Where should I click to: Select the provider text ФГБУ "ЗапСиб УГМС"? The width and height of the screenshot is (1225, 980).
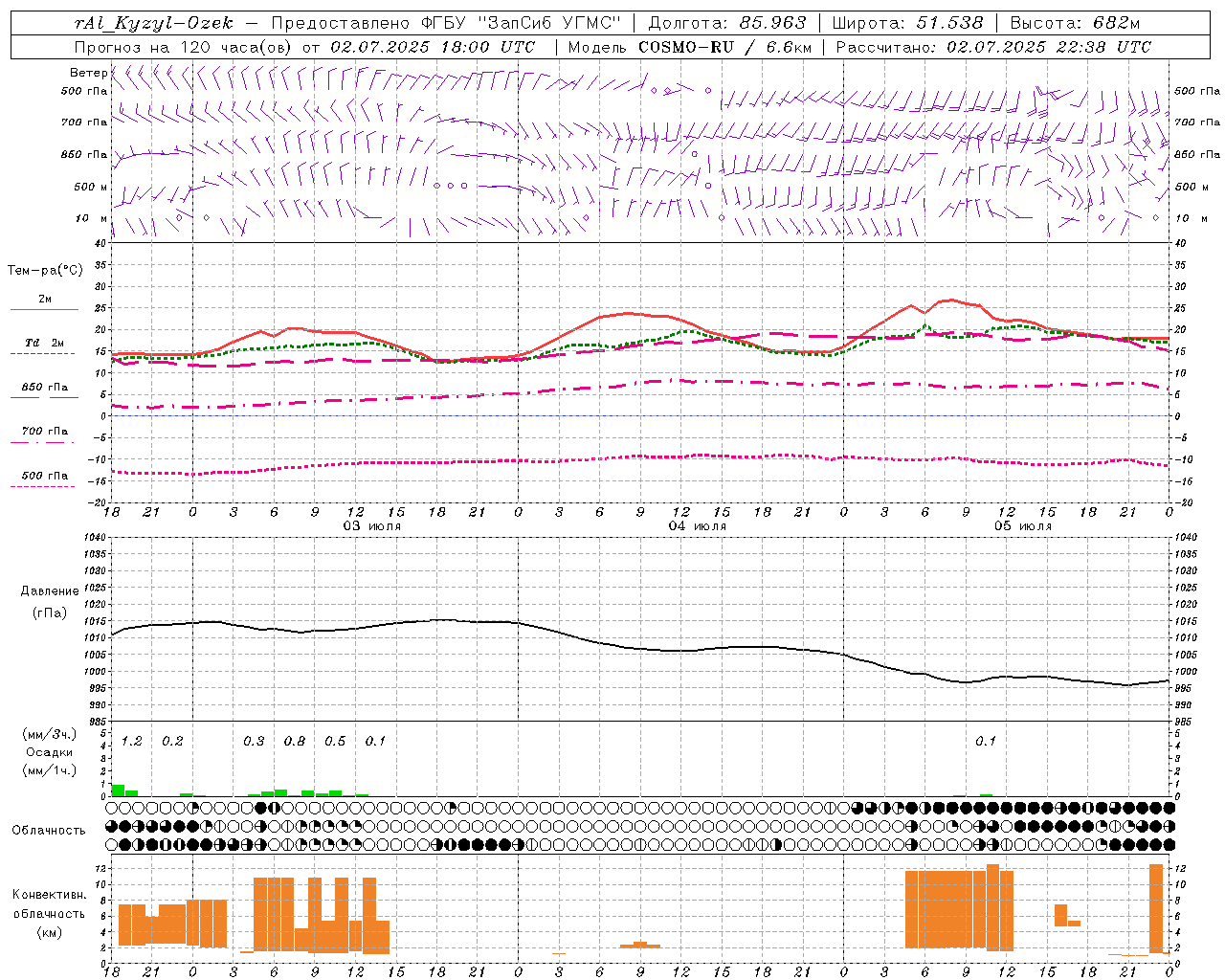pos(521,23)
